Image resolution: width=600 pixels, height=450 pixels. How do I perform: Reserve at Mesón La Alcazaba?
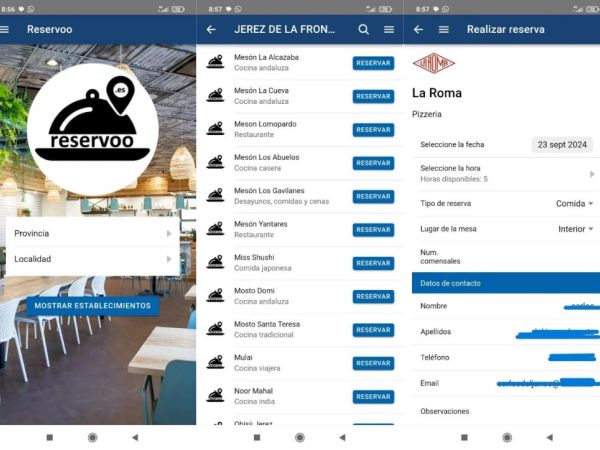[373, 63]
